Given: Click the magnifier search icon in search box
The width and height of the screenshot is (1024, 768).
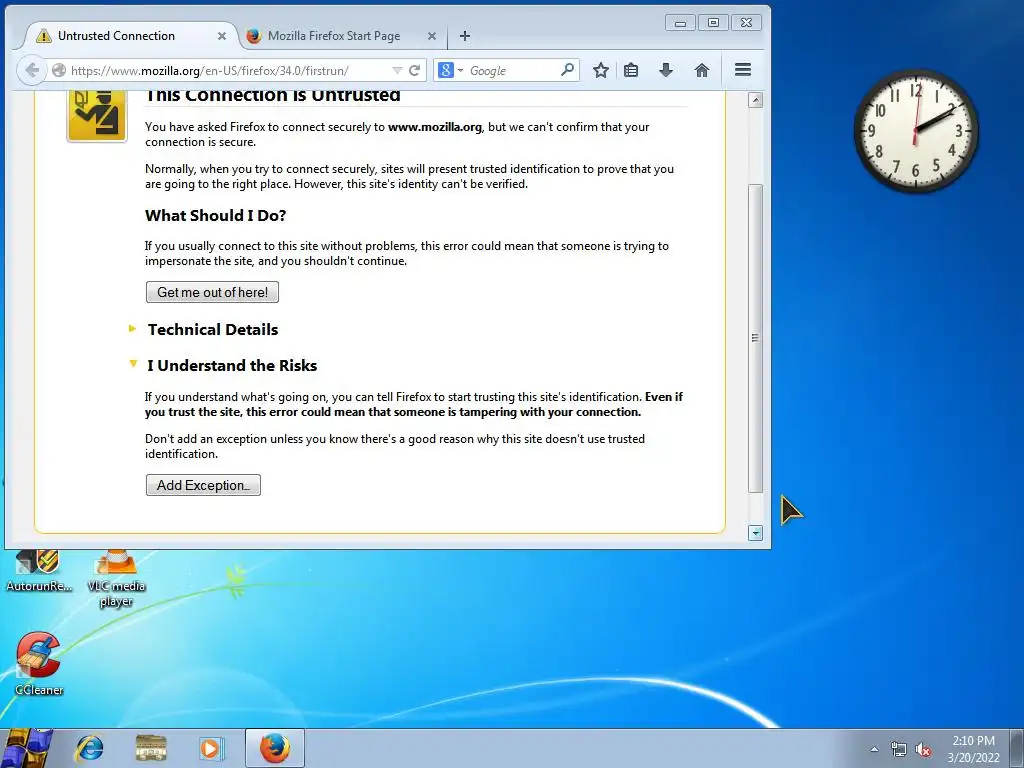Looking at the screenshot, I should click(x=568, y=69).
